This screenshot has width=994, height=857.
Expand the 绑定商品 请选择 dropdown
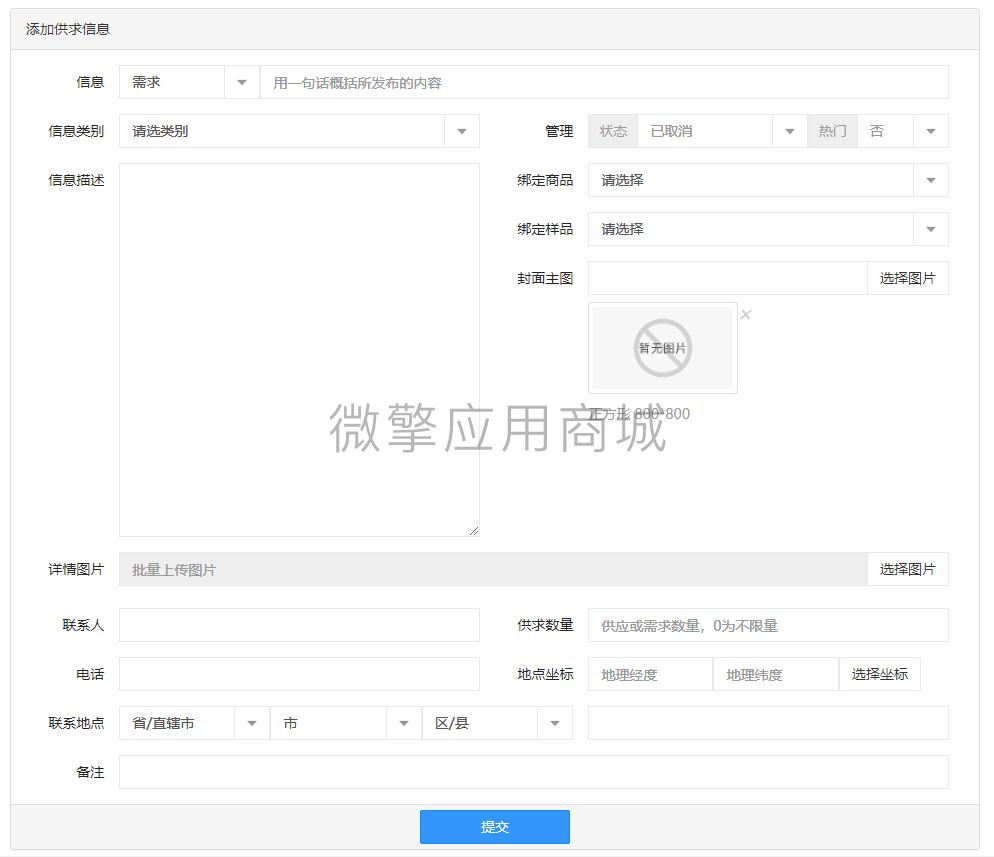pyautogui.click(x=768, y=180)
